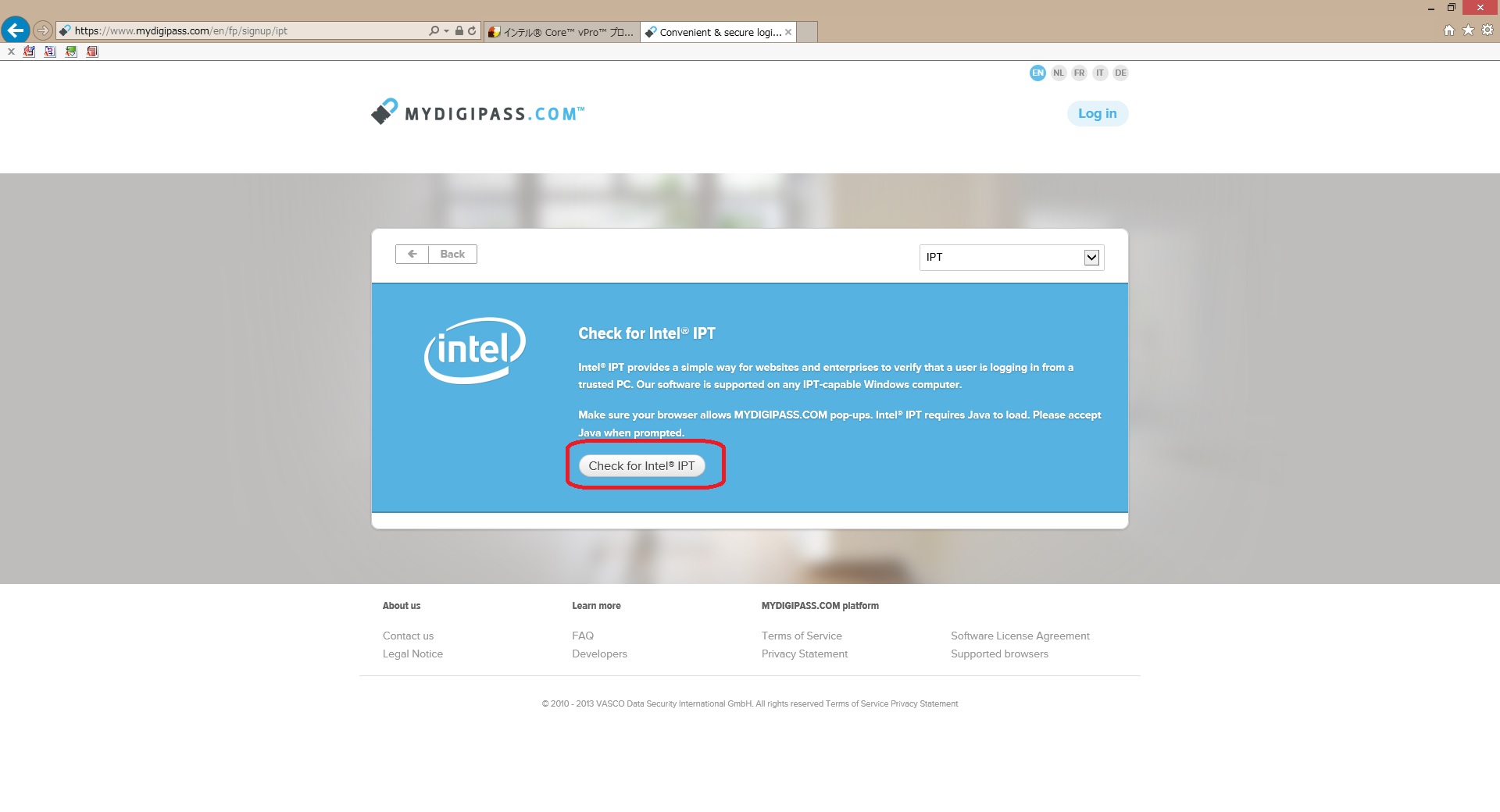Viewport: 1500px width, 812px height.
Task: Click the 'About us' footer heading
Action: coord(402,606)
